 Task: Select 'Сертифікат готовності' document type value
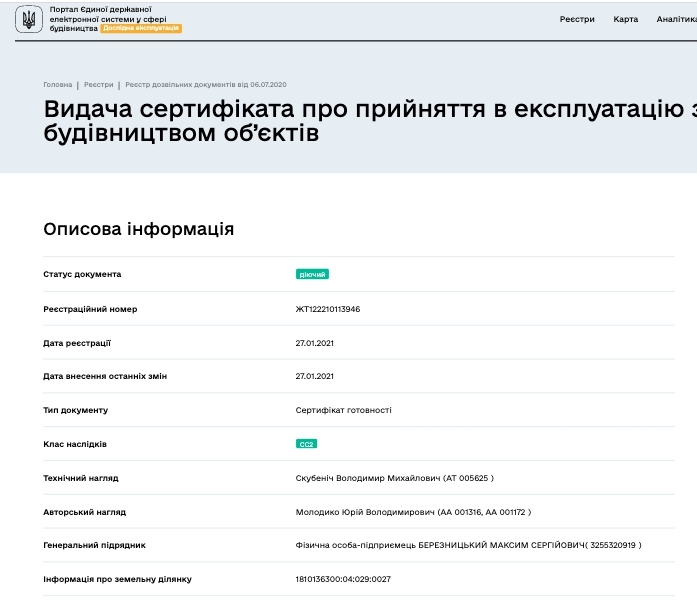pos(344,410)
